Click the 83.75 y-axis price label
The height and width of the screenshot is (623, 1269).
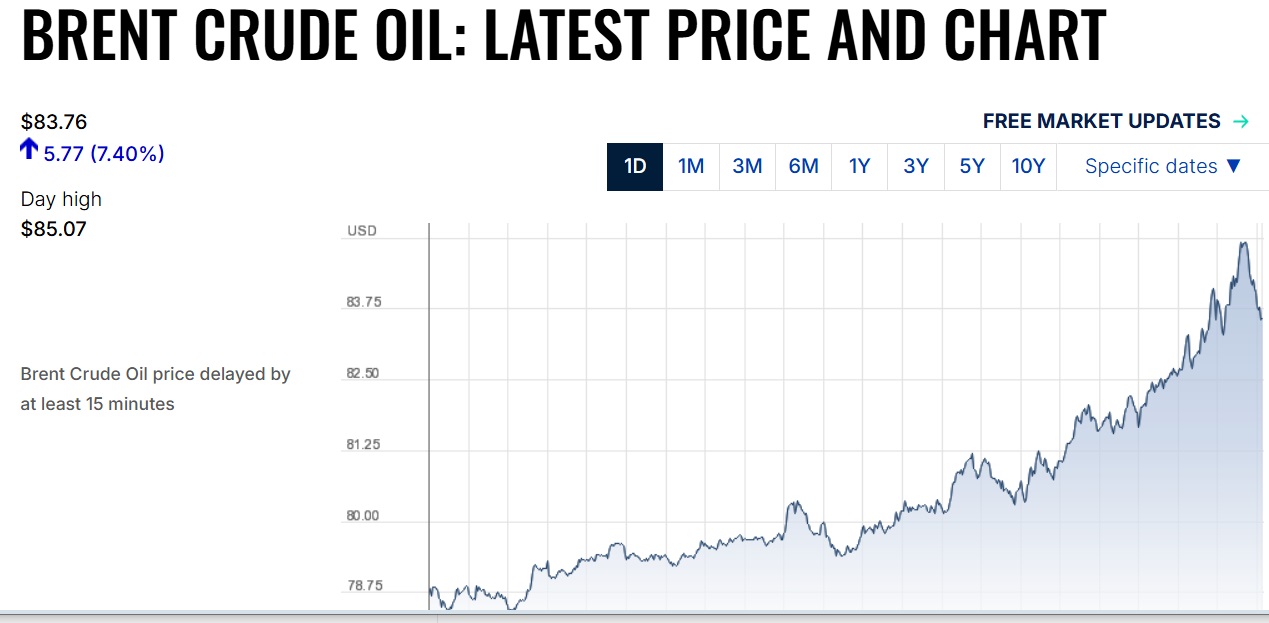[363, 303]
